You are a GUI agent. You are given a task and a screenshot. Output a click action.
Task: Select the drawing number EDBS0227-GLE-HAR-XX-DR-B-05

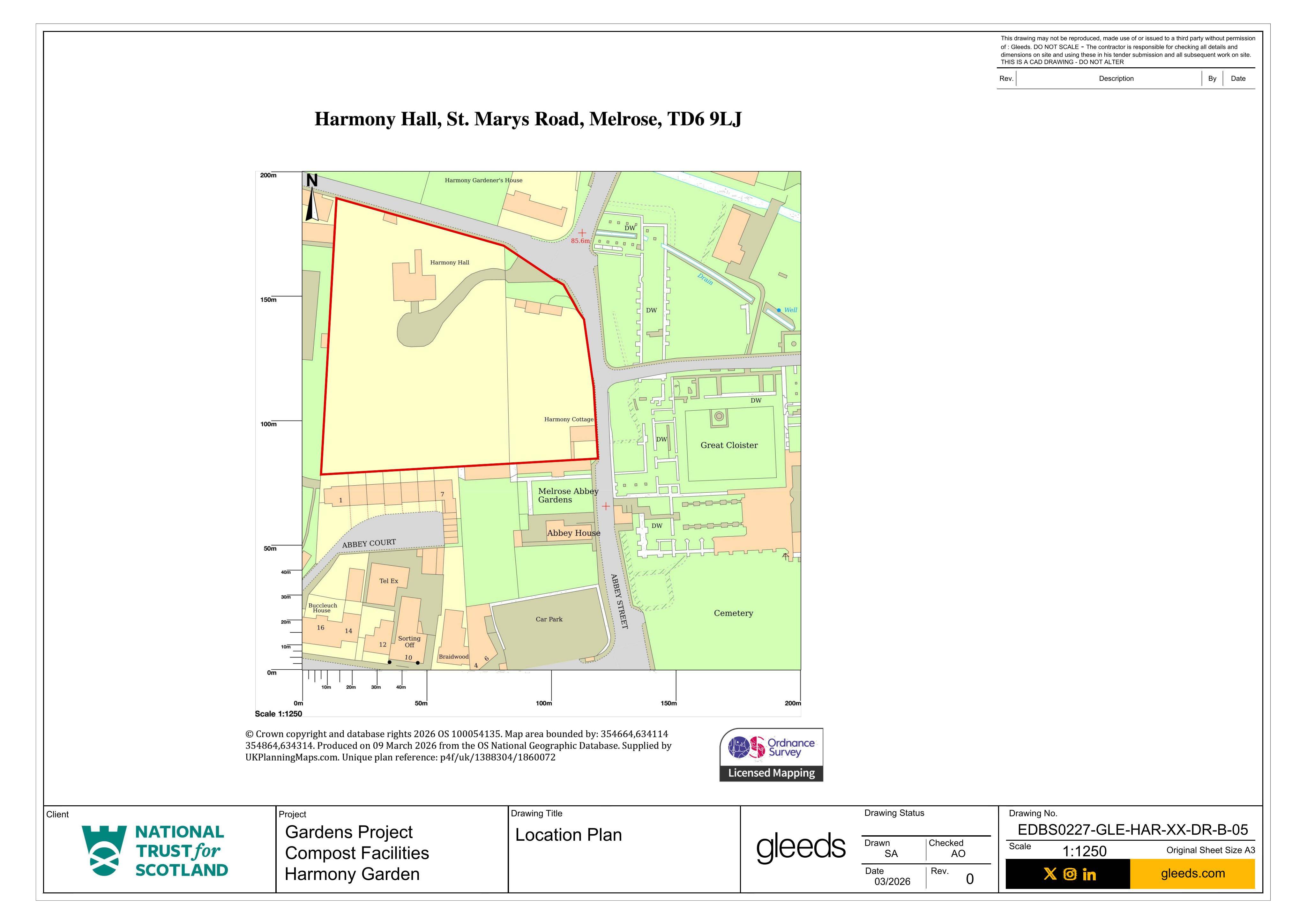pos(1133,830)
